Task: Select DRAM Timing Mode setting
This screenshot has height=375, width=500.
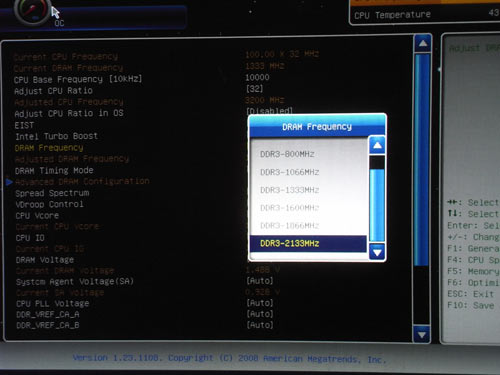Action: point(54,171)
